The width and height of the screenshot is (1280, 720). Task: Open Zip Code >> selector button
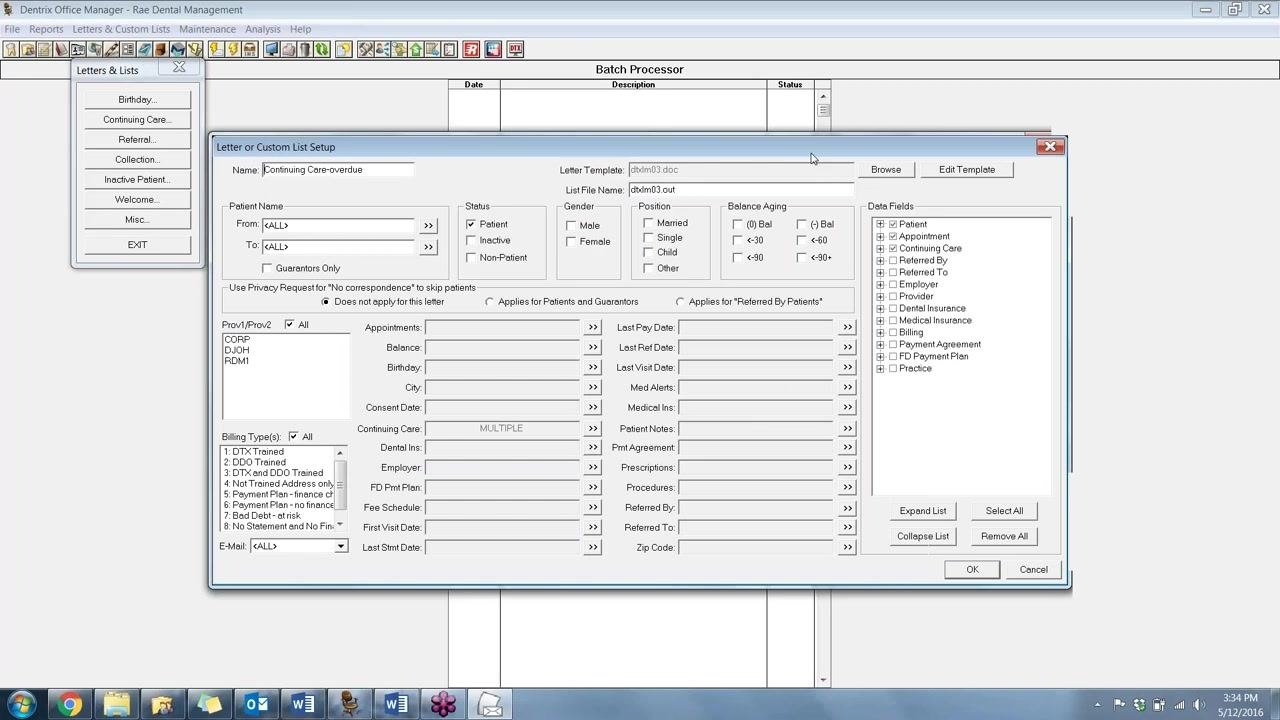coord(847,547)
